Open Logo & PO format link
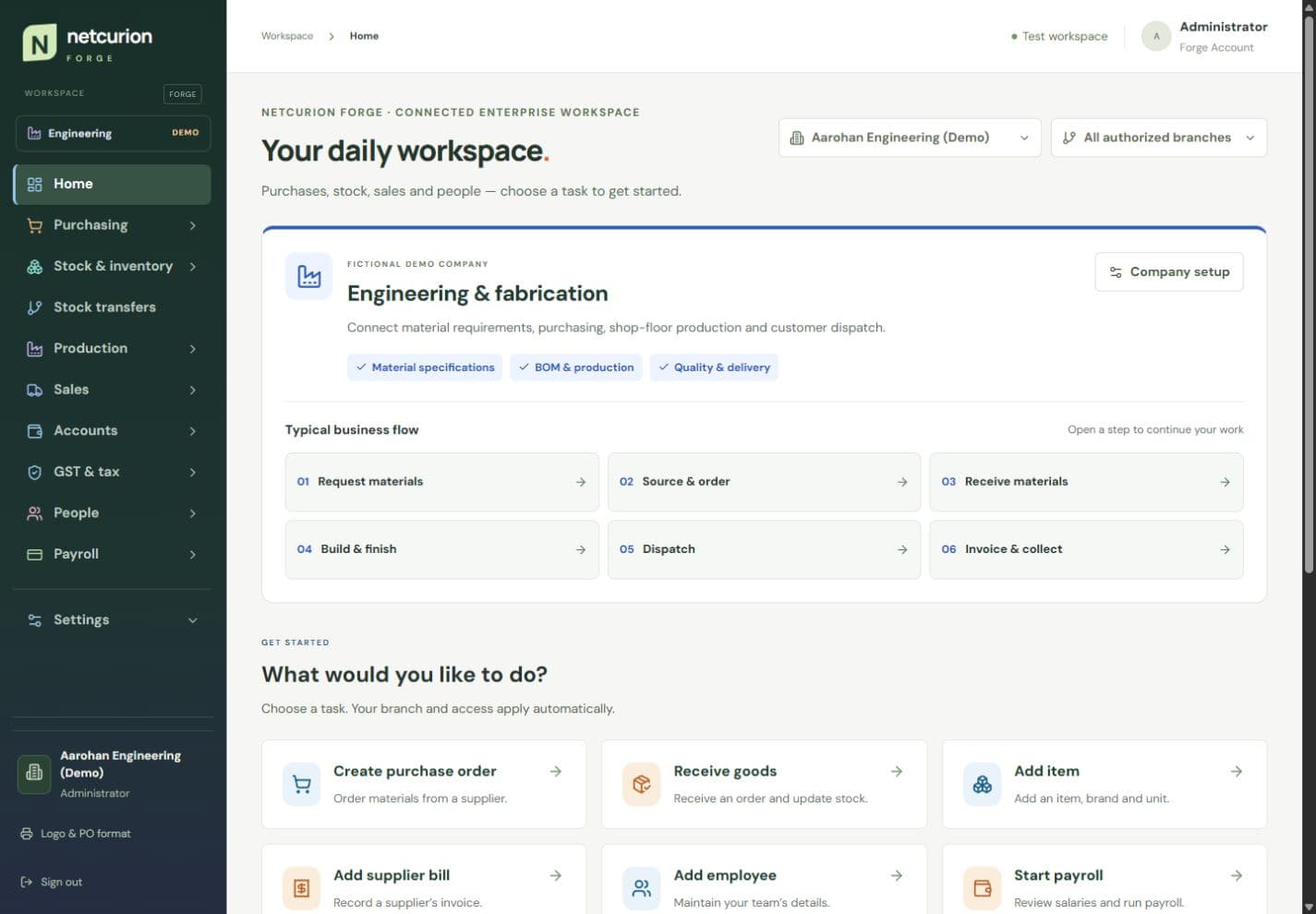Image resolution: width=1316 pixels, height=914 pixels. [x=76, y=834]
